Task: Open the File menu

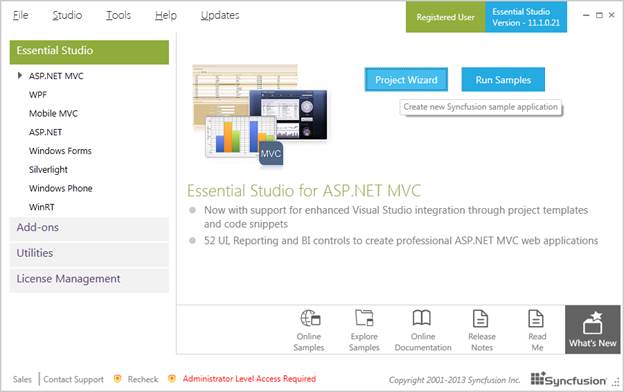Action: (x=21, y=16)
